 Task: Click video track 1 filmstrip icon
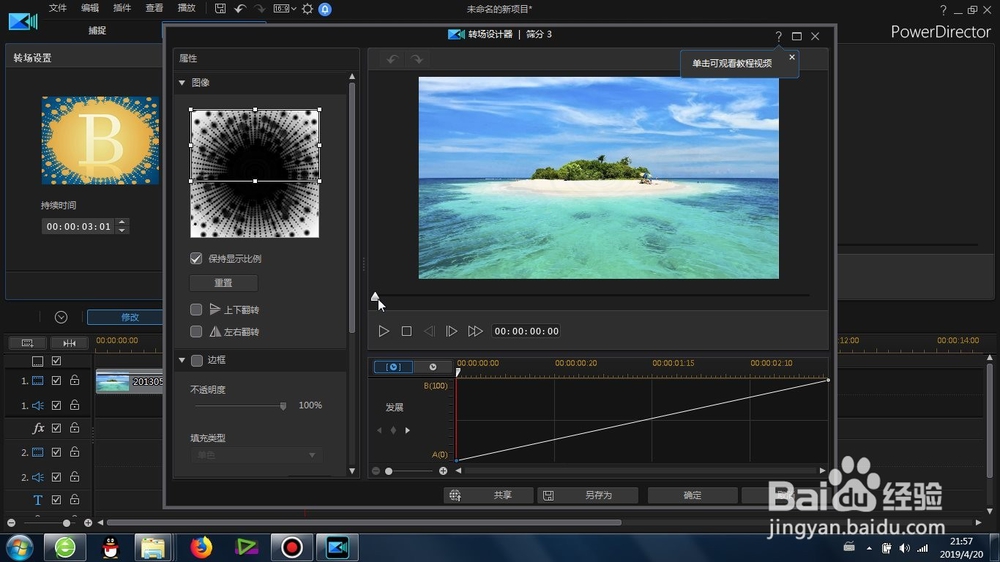click(x=38, y=381)
